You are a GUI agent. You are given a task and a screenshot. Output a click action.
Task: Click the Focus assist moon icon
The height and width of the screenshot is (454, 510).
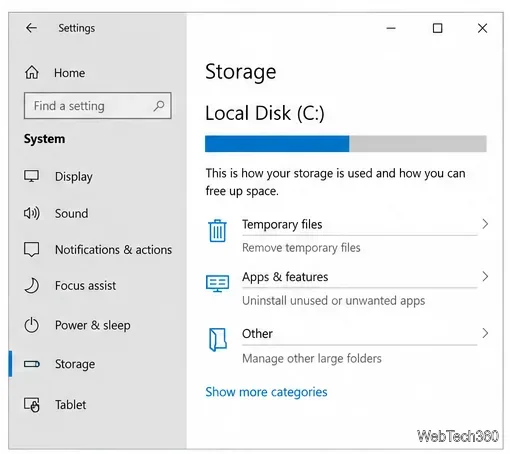(x=32, y=286)
